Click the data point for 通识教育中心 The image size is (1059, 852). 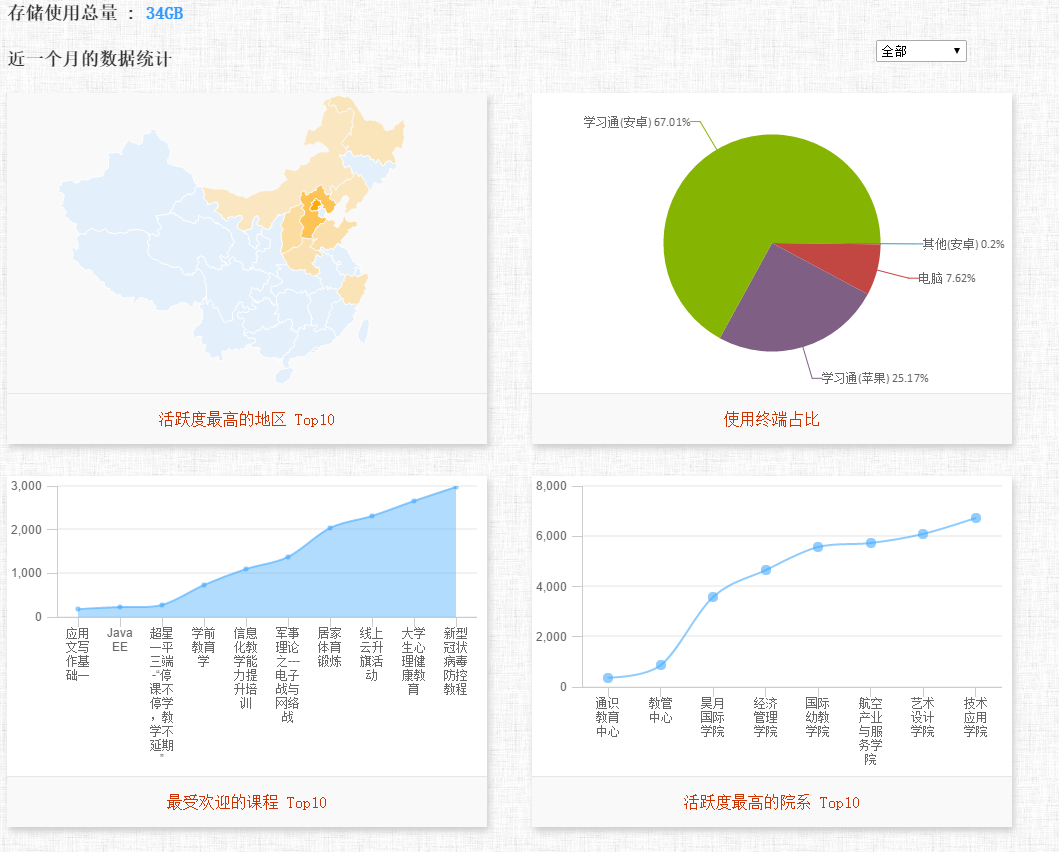point(608,678)
